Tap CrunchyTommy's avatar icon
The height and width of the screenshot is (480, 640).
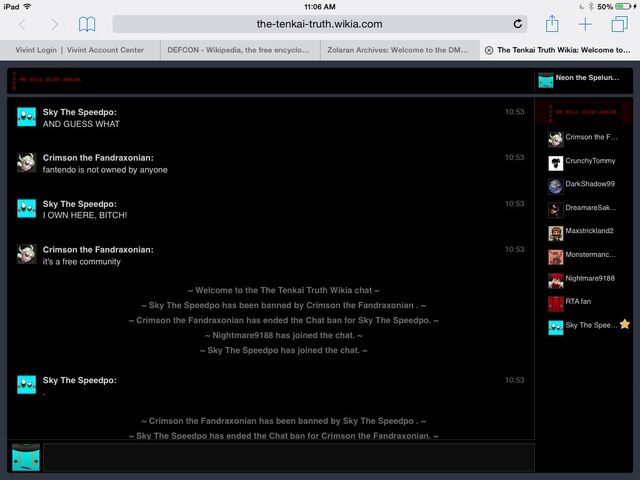556,163
